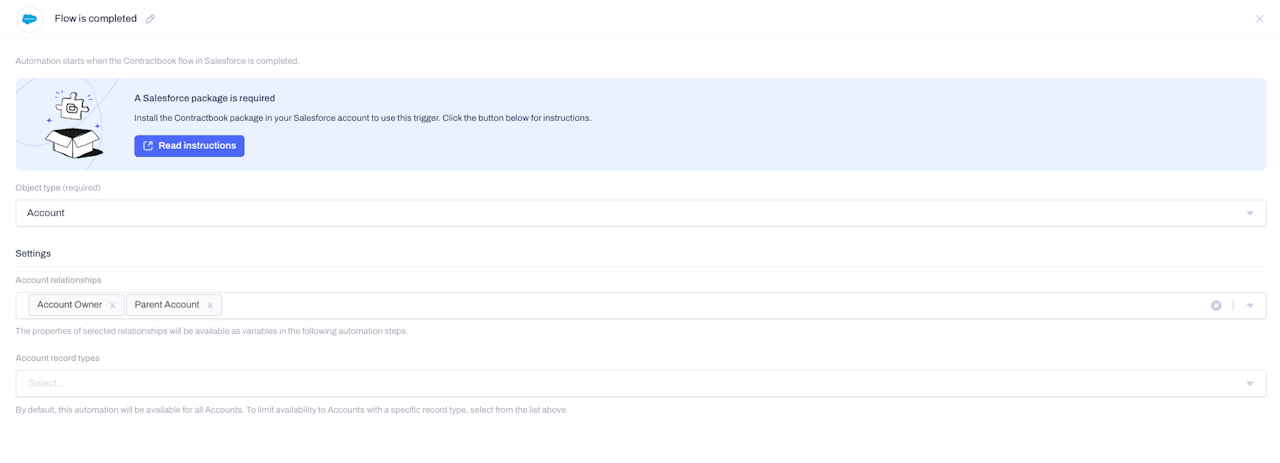Expand the Account record types arrow
The height and width of the screenshot is (463, 1280).
(1250, 384)
